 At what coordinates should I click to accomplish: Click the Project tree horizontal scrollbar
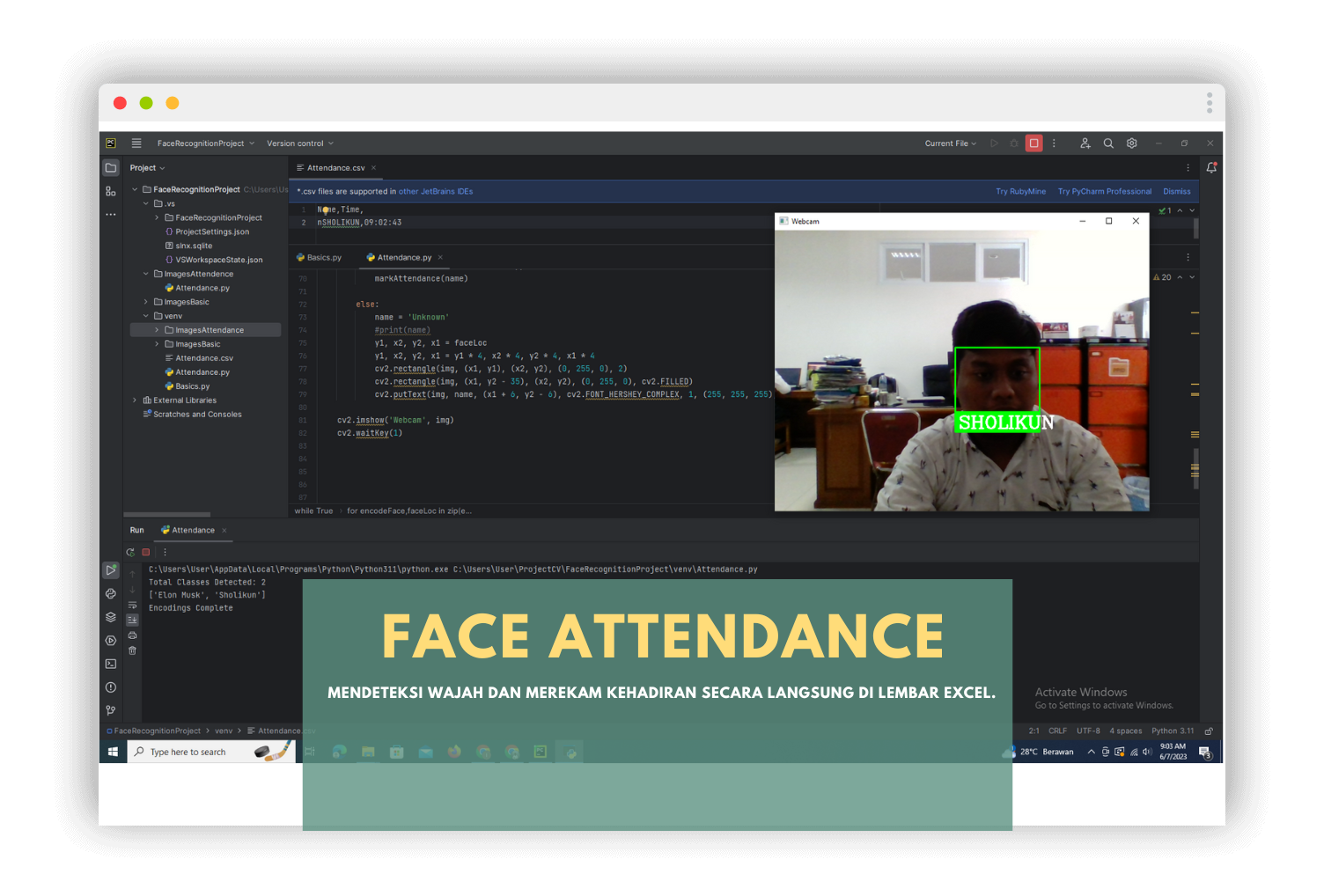167,514
